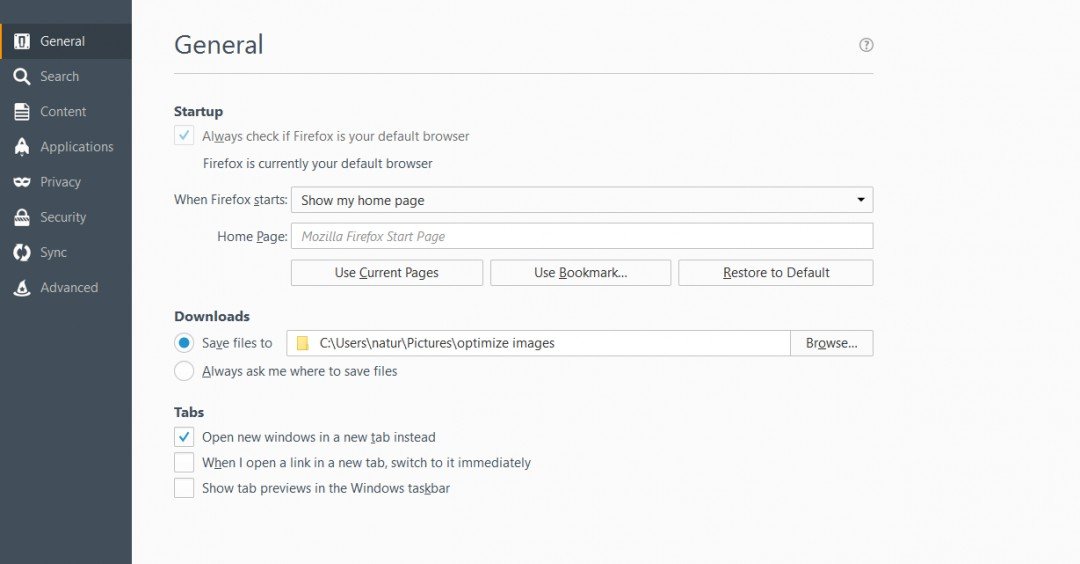The image size is (1080, 564).
Task: Click the folder icon in download path field
Action: coord(302,343)
